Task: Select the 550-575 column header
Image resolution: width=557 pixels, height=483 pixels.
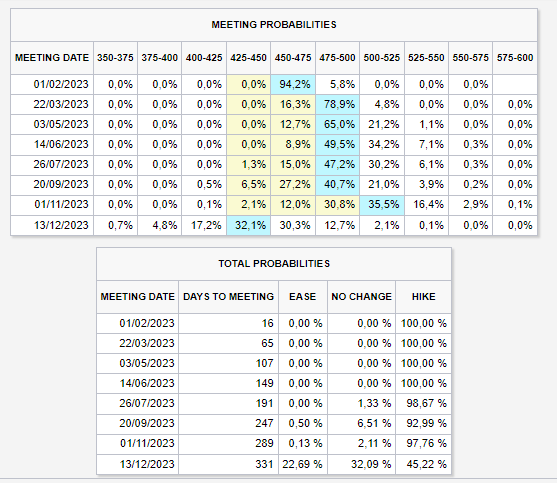Action: coord(471,58)
